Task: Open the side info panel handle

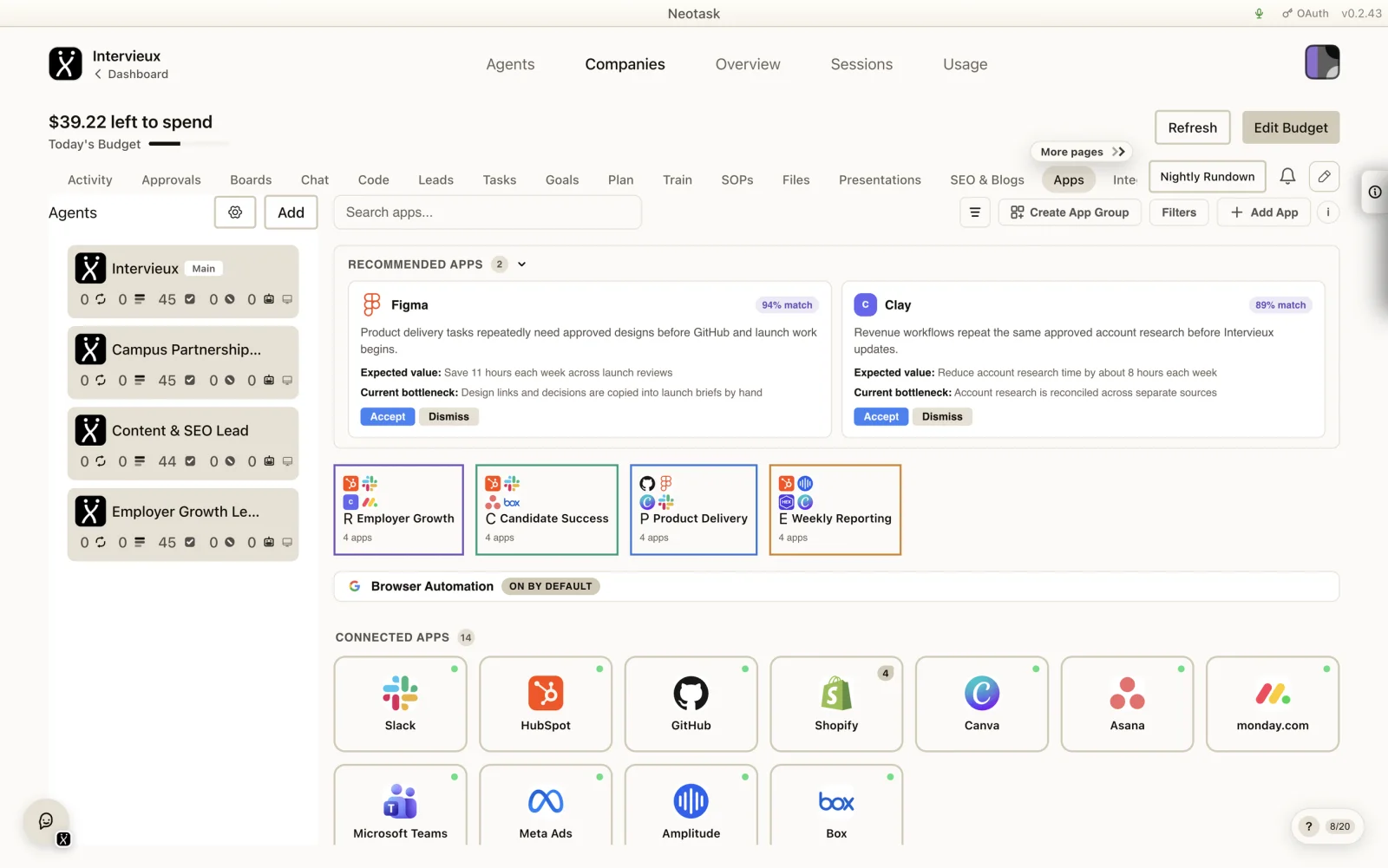Action: pyautogui.click(x=1375, y=193)
